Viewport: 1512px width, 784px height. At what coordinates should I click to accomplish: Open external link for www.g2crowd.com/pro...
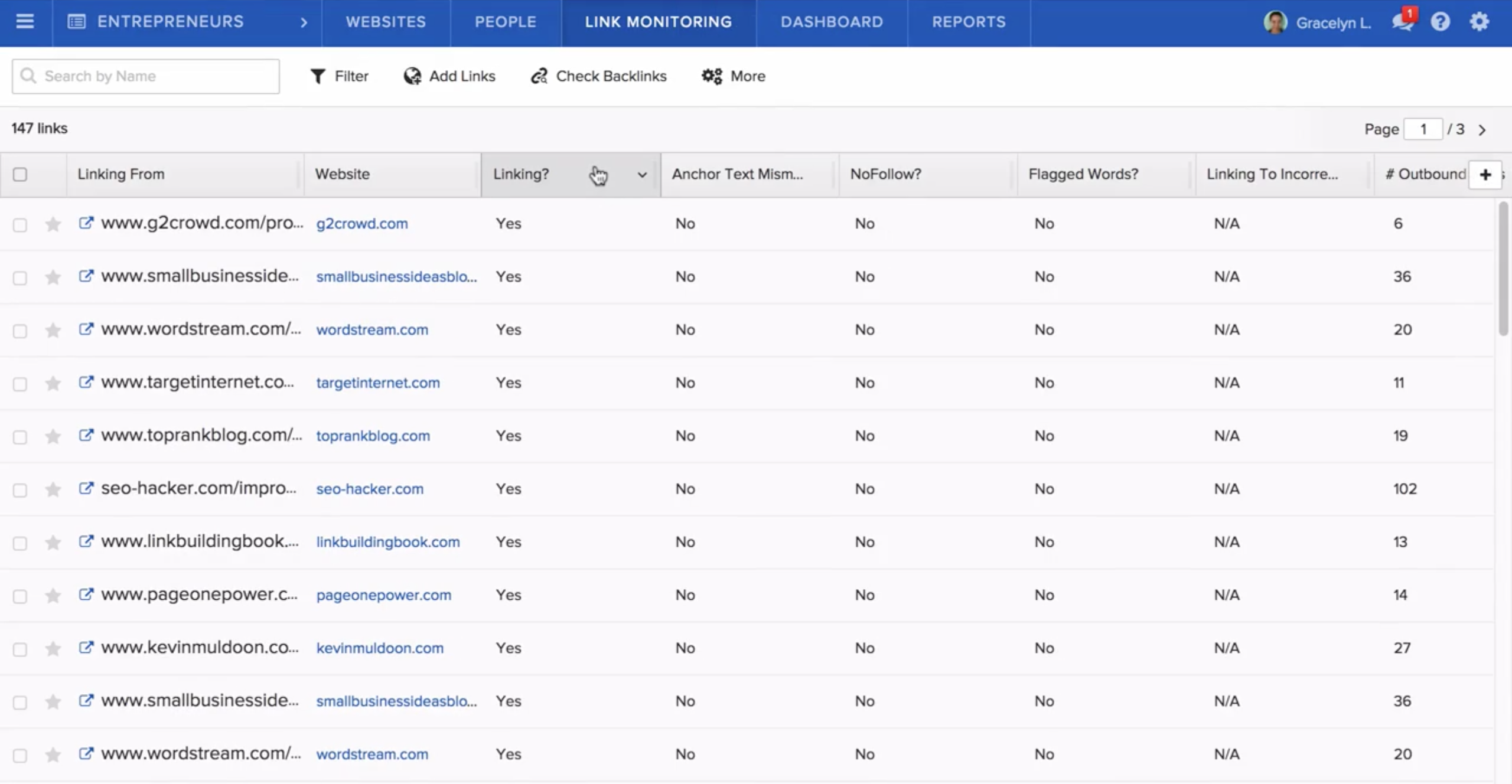86,223
